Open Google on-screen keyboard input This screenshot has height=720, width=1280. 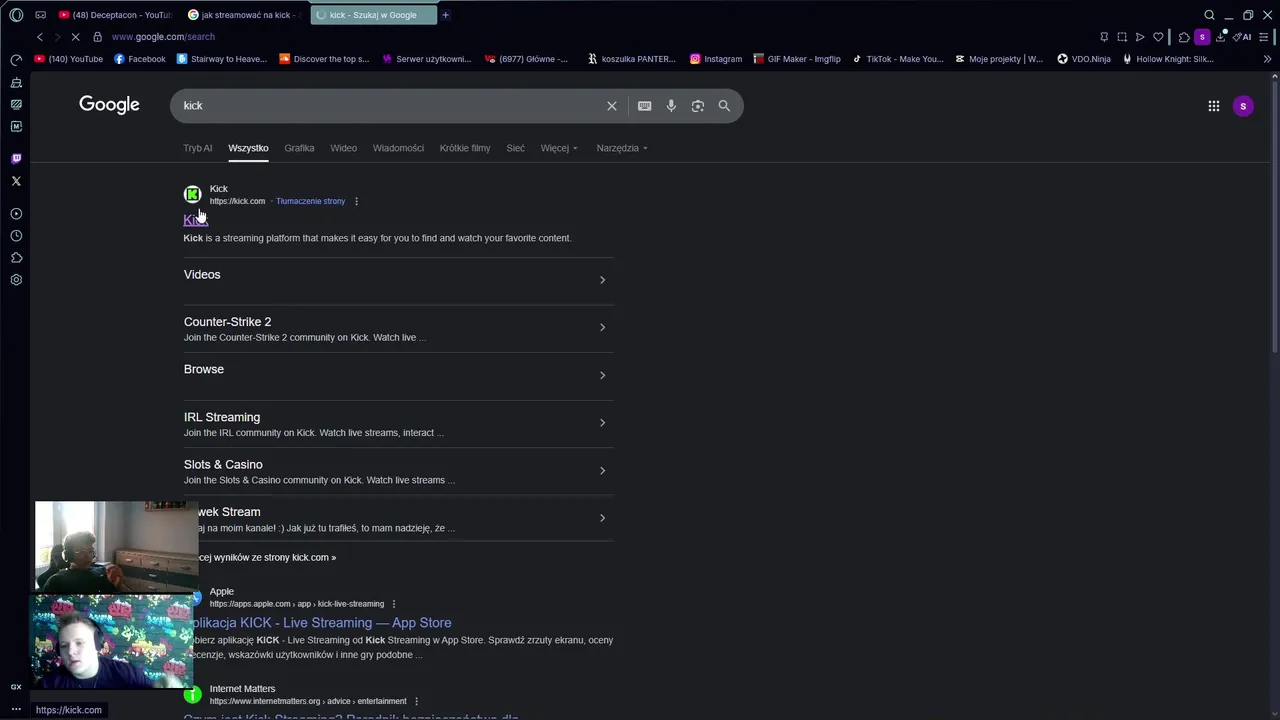pyautogui.click(x=645, y=106)
